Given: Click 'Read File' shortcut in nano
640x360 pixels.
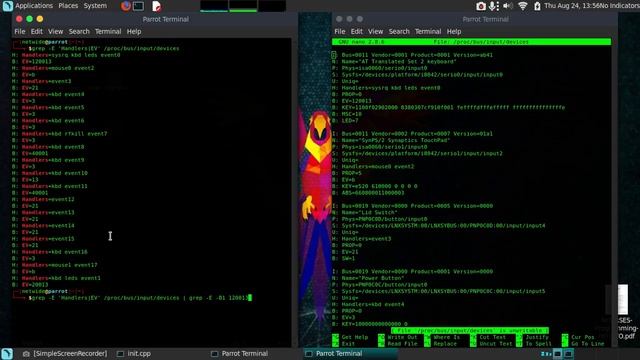Looking at the screenshot, I should point(398,344).
